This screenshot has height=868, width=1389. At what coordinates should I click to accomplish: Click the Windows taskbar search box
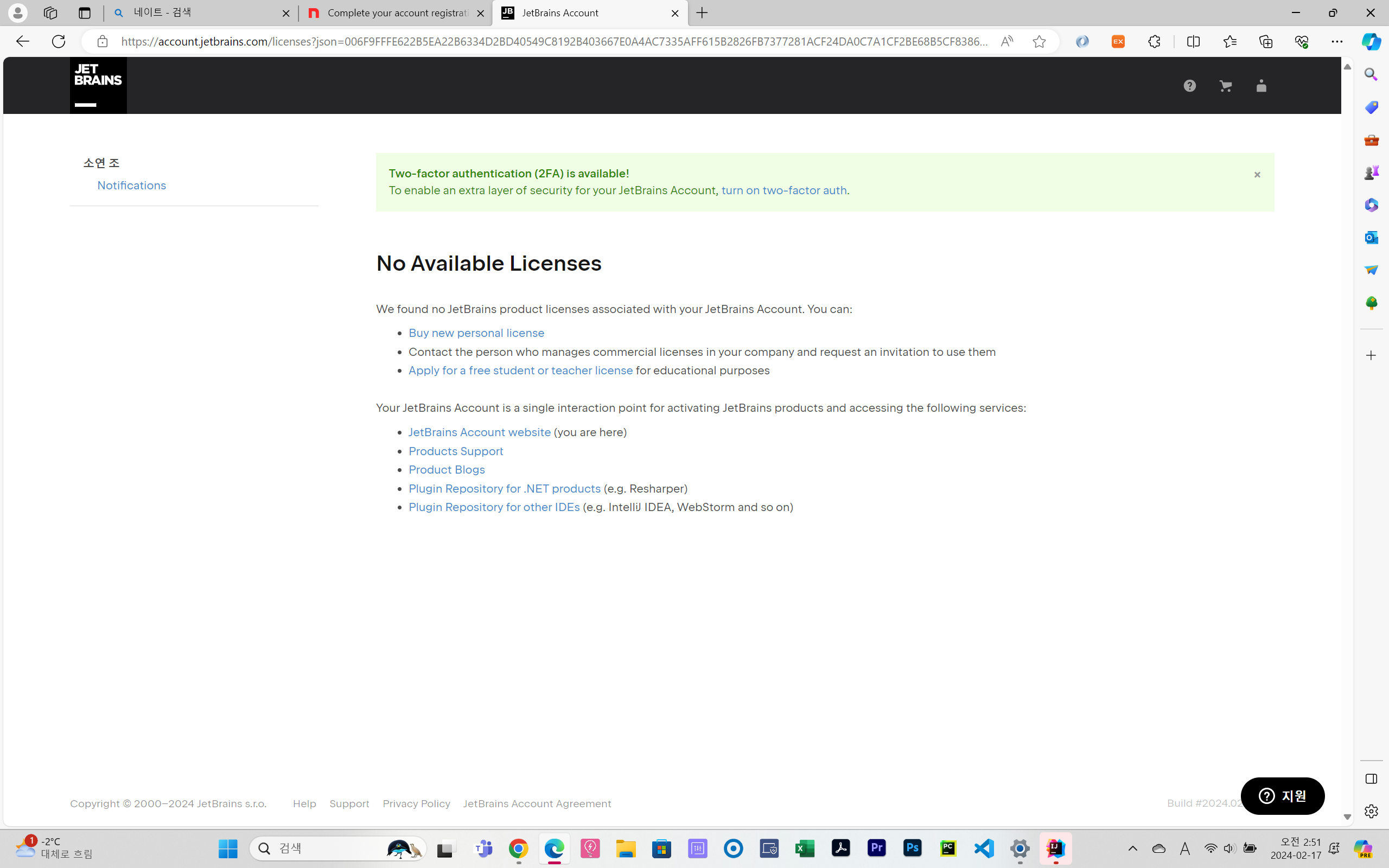[337, 848]
